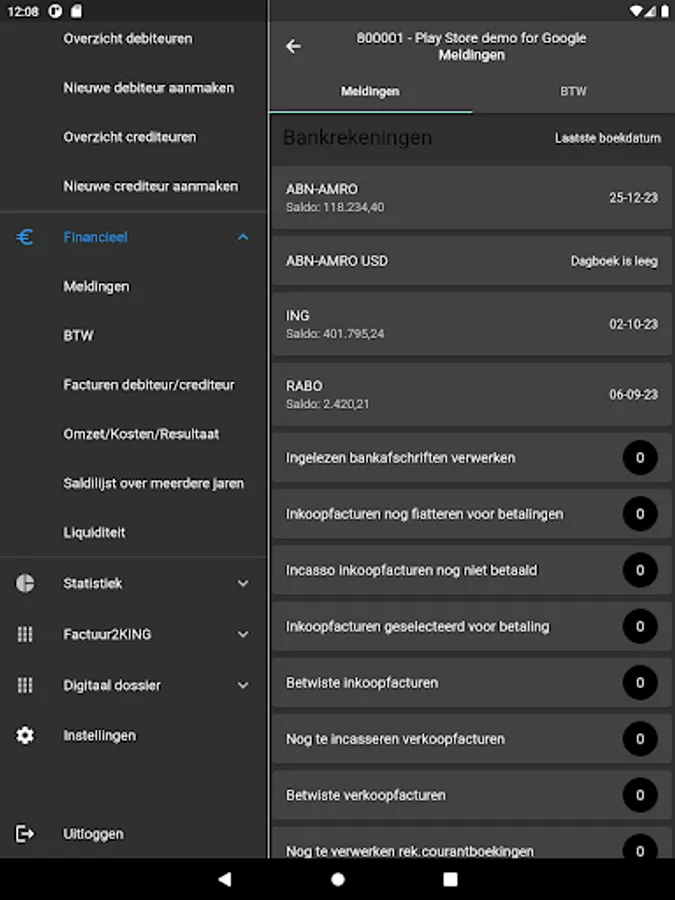Click the battery indicator in the status bar
This screenshot has height=900, width=675.
662,11
